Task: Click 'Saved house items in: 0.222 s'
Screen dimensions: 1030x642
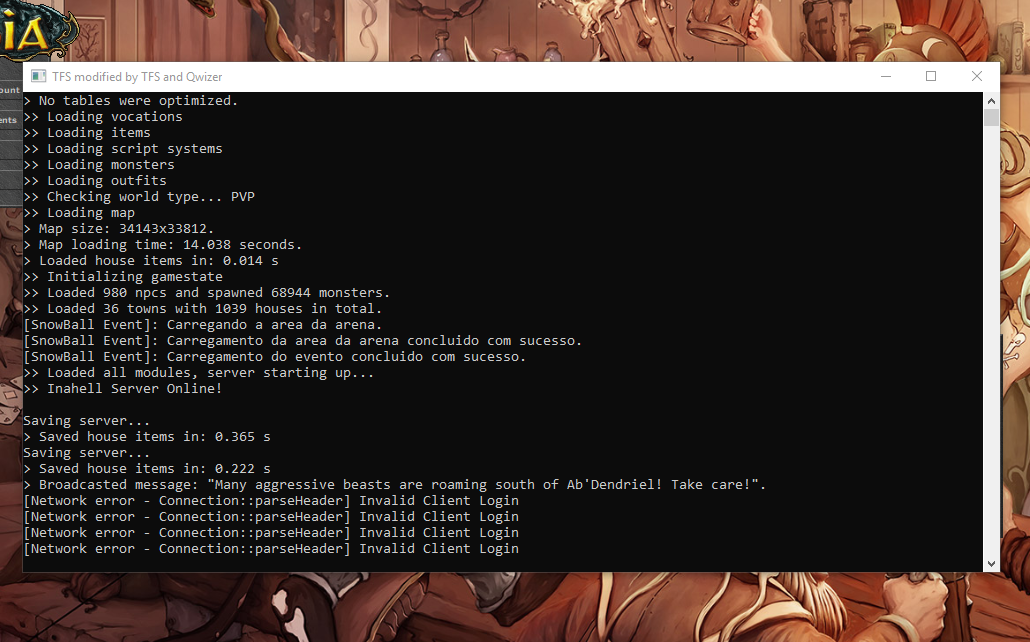Action: pyautogui.click(x=147, y=469)
